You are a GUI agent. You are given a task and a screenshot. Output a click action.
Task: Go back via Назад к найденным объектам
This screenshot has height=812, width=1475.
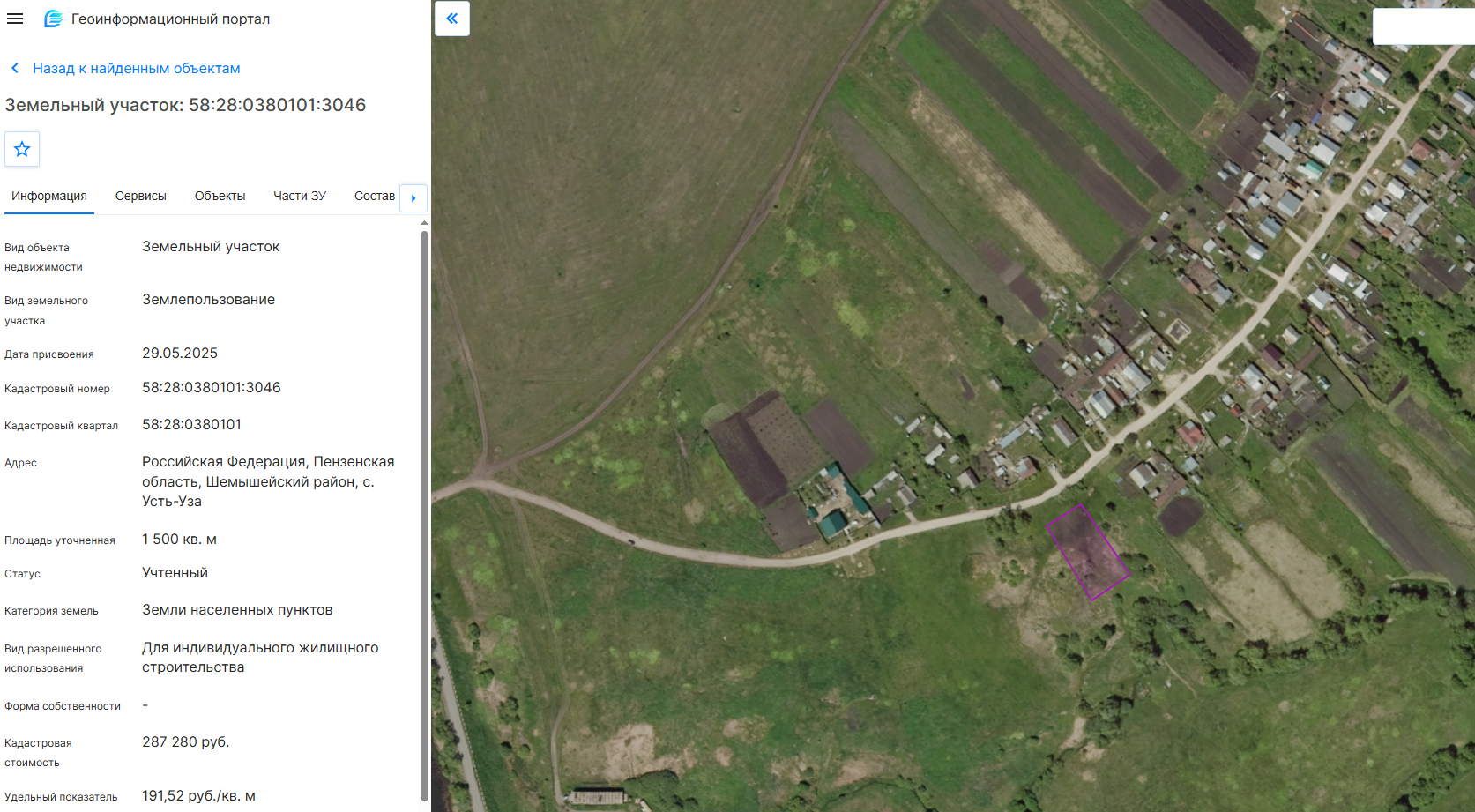(136, 68)
